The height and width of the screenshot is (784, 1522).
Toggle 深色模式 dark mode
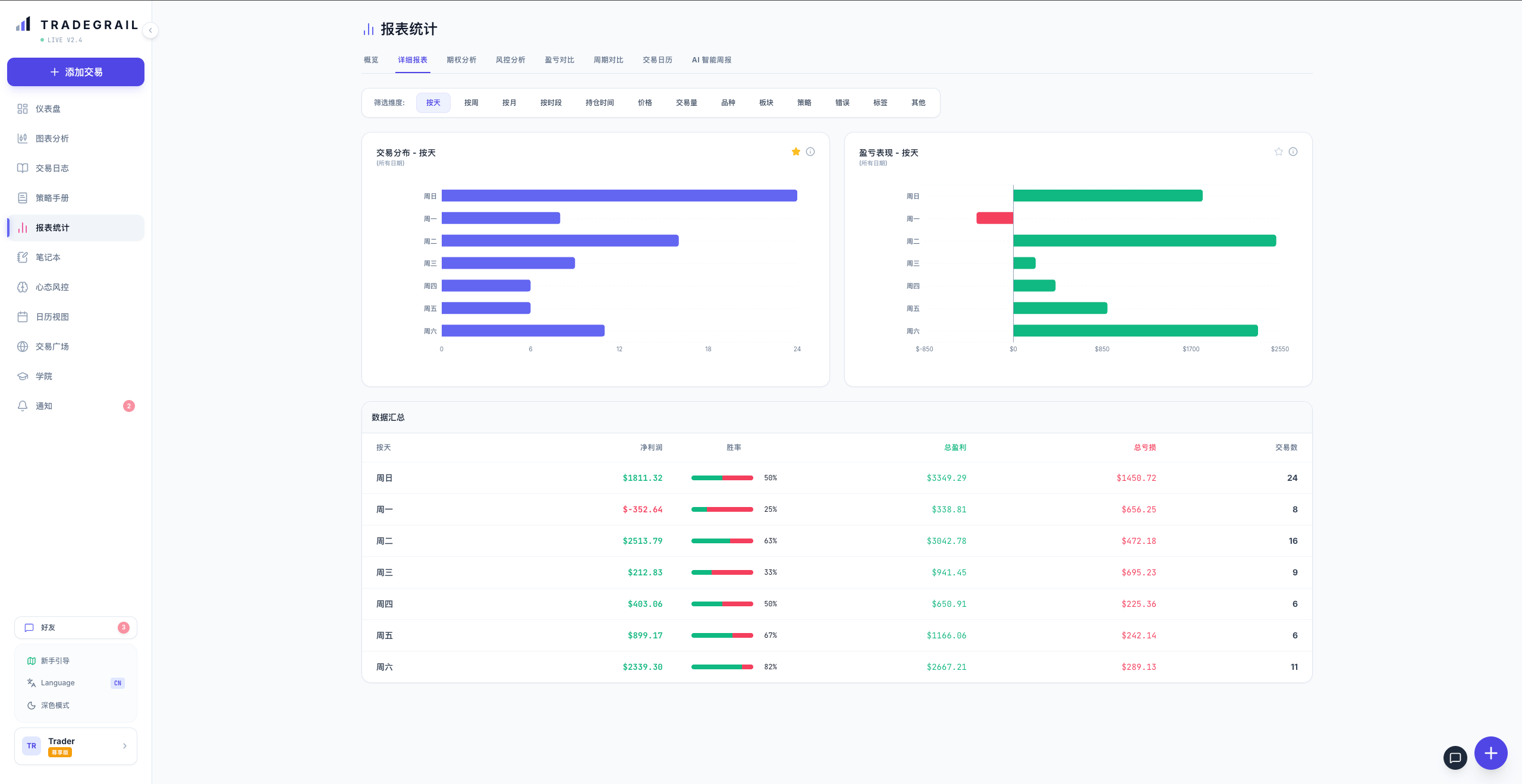point(55,706)
